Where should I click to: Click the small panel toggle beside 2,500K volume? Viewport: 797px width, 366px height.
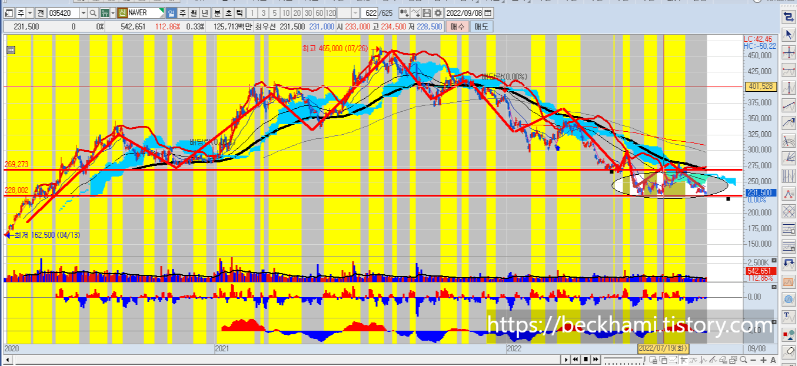pyautogui.click(x=774, y=259)
